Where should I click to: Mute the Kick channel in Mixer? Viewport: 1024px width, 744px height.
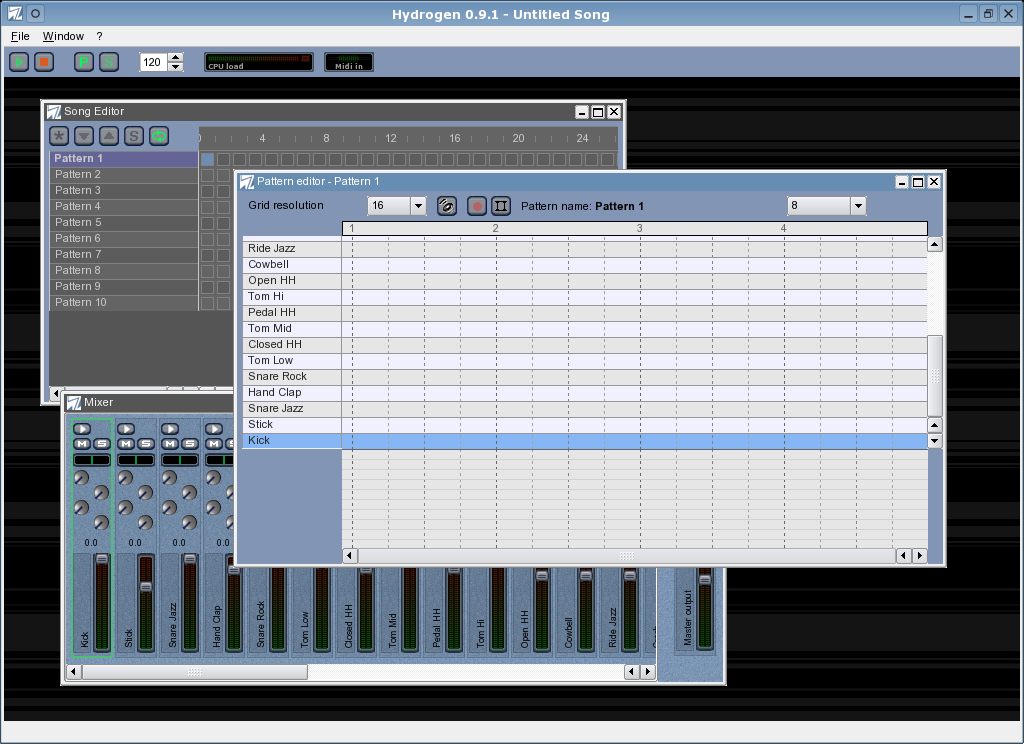(x=81, y=444)
